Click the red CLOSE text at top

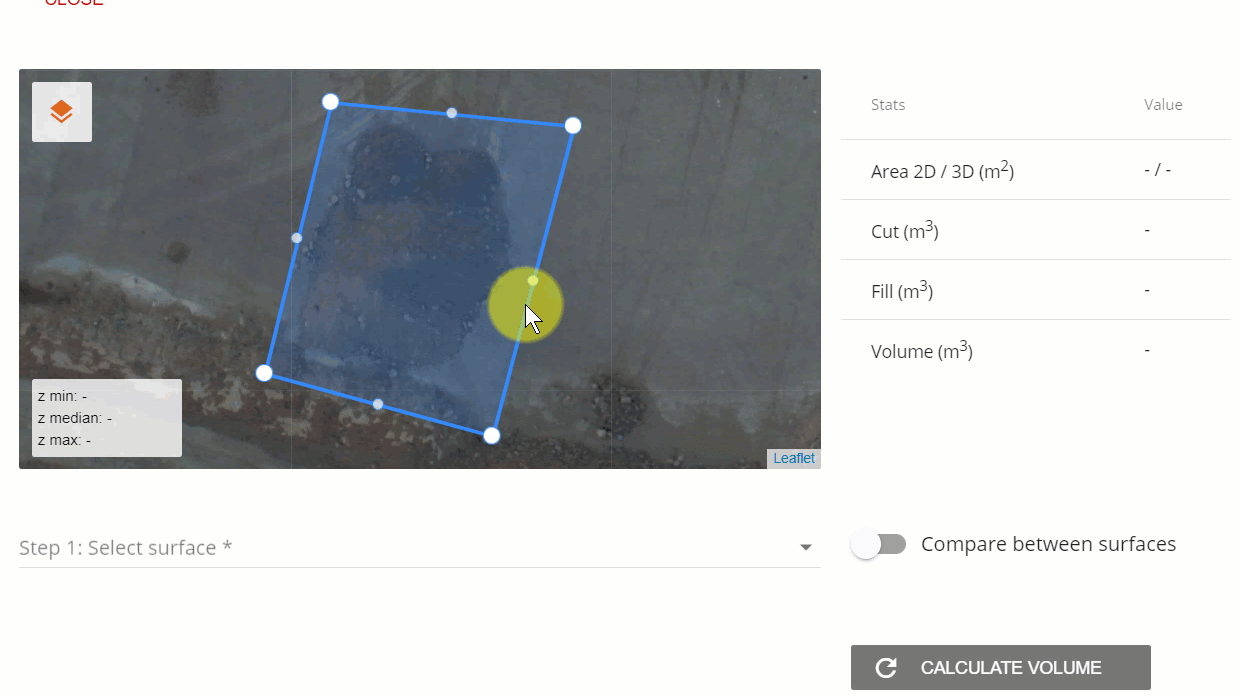tap(73, 2)
